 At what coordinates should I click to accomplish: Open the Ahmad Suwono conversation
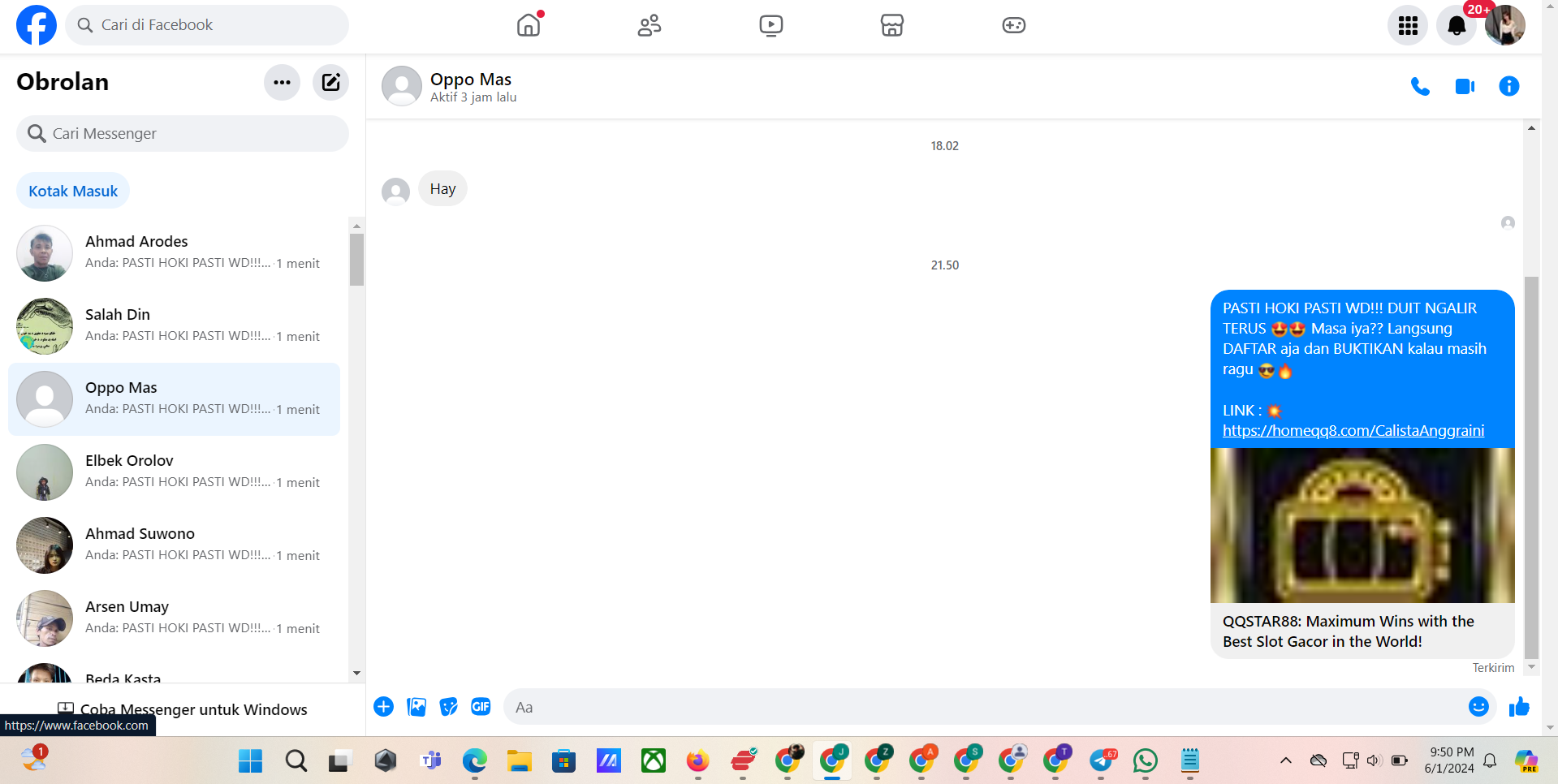174,545
